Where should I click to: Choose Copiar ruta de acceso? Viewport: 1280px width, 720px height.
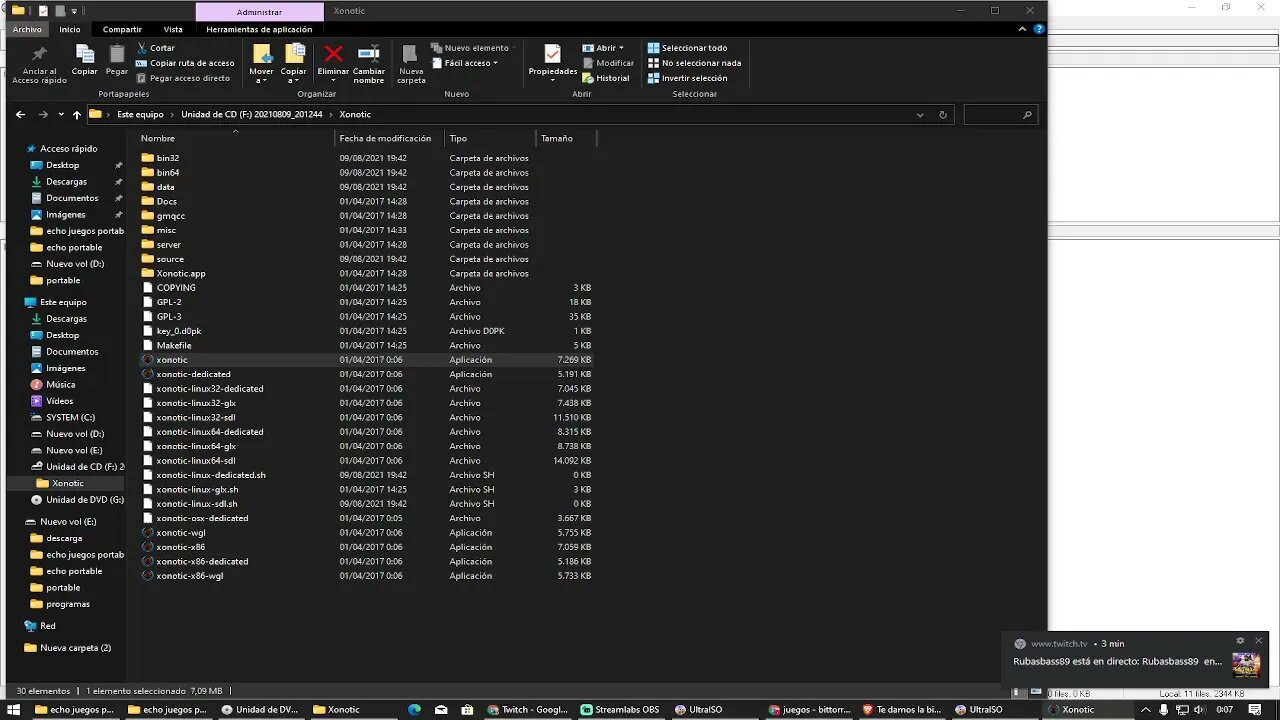pyautogui.click(x=185, y=63)
